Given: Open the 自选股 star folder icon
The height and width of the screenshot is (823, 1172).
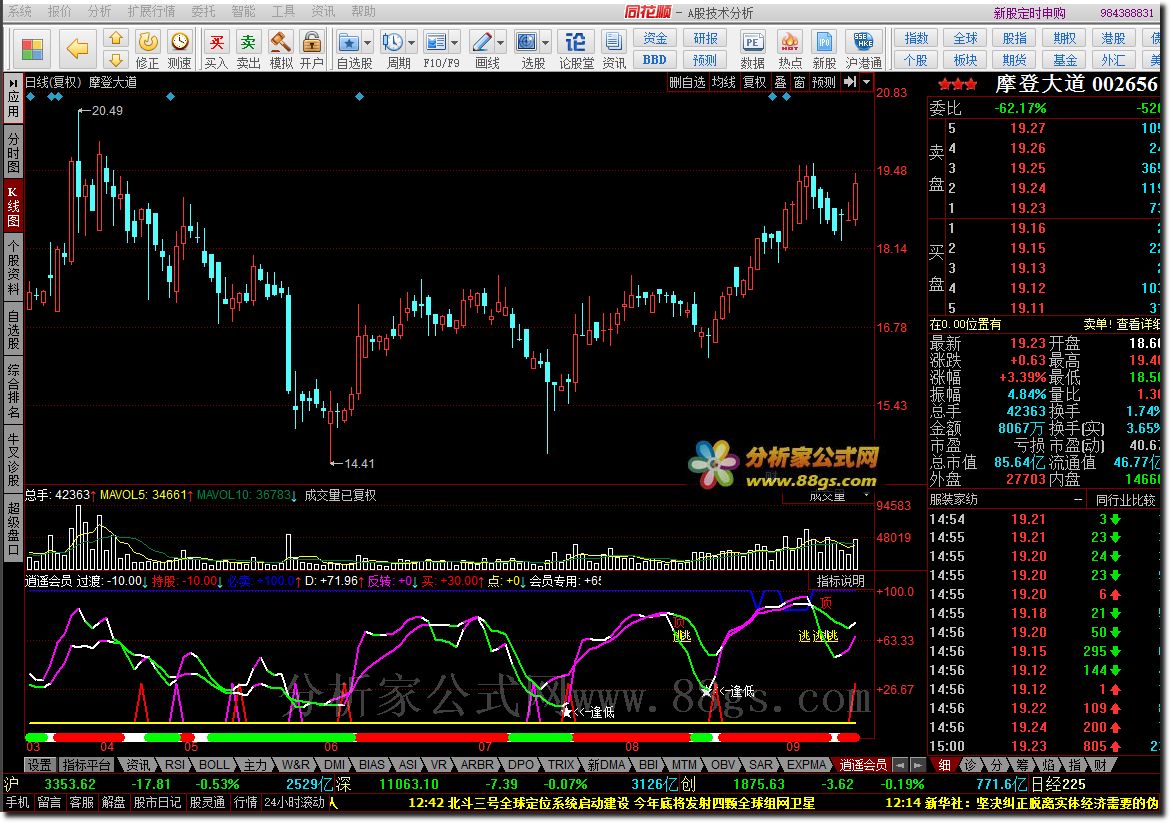Looking at the screenshot, I should click(x=348, y=42).
